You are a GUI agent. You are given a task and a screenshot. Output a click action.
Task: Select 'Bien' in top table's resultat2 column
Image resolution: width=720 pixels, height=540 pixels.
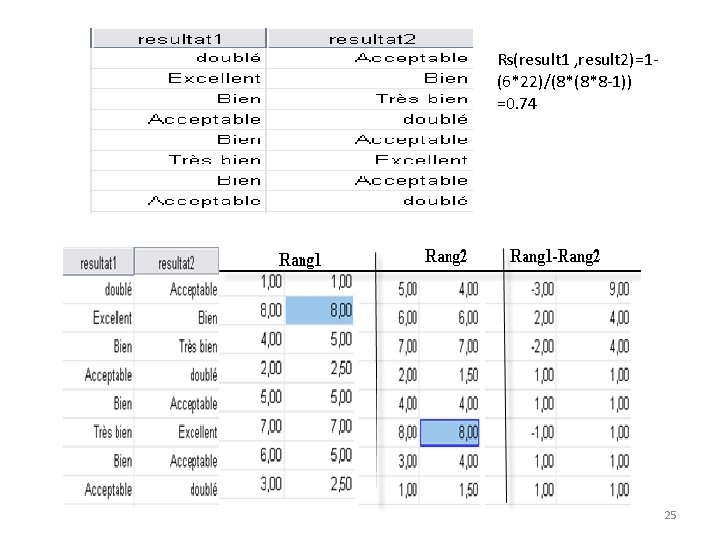pos(445,78)
